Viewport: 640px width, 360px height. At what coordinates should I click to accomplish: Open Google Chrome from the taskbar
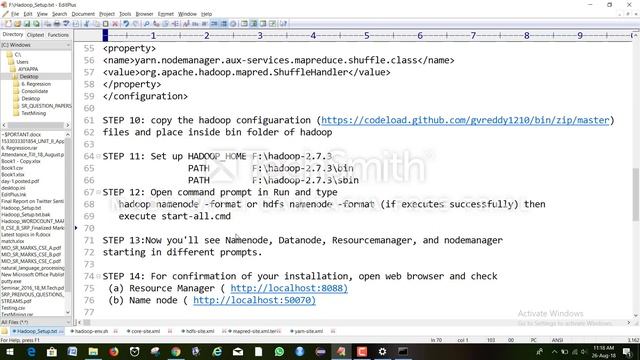click(x=176, y=351)
